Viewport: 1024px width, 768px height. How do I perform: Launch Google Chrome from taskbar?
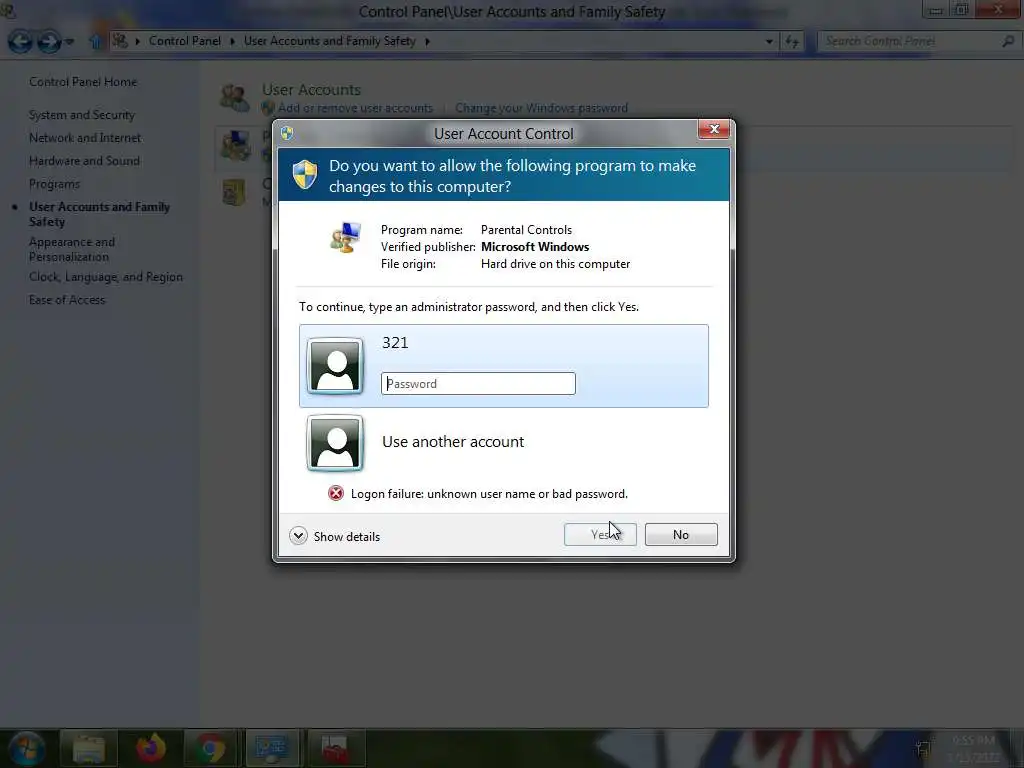click(x=211, y=748)
